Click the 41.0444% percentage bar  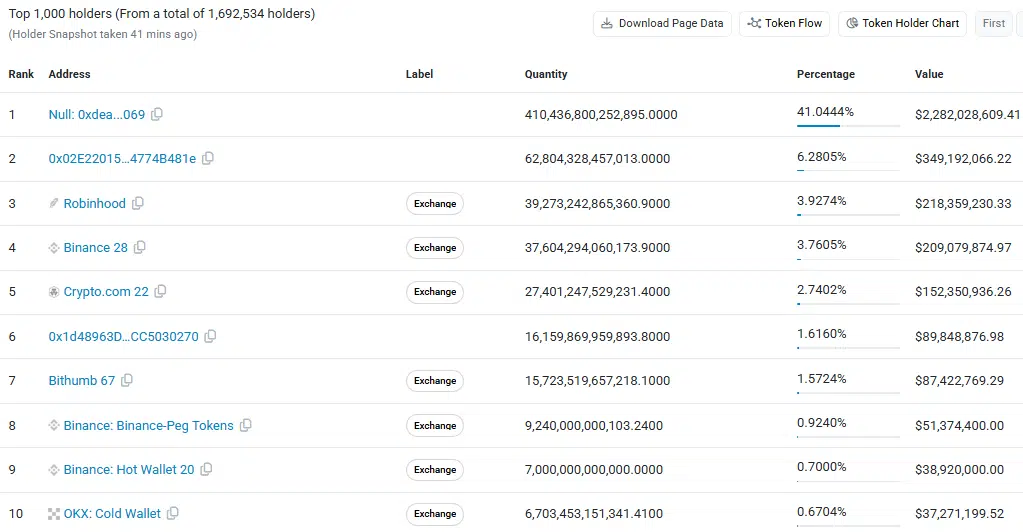[x=848, y=125]
